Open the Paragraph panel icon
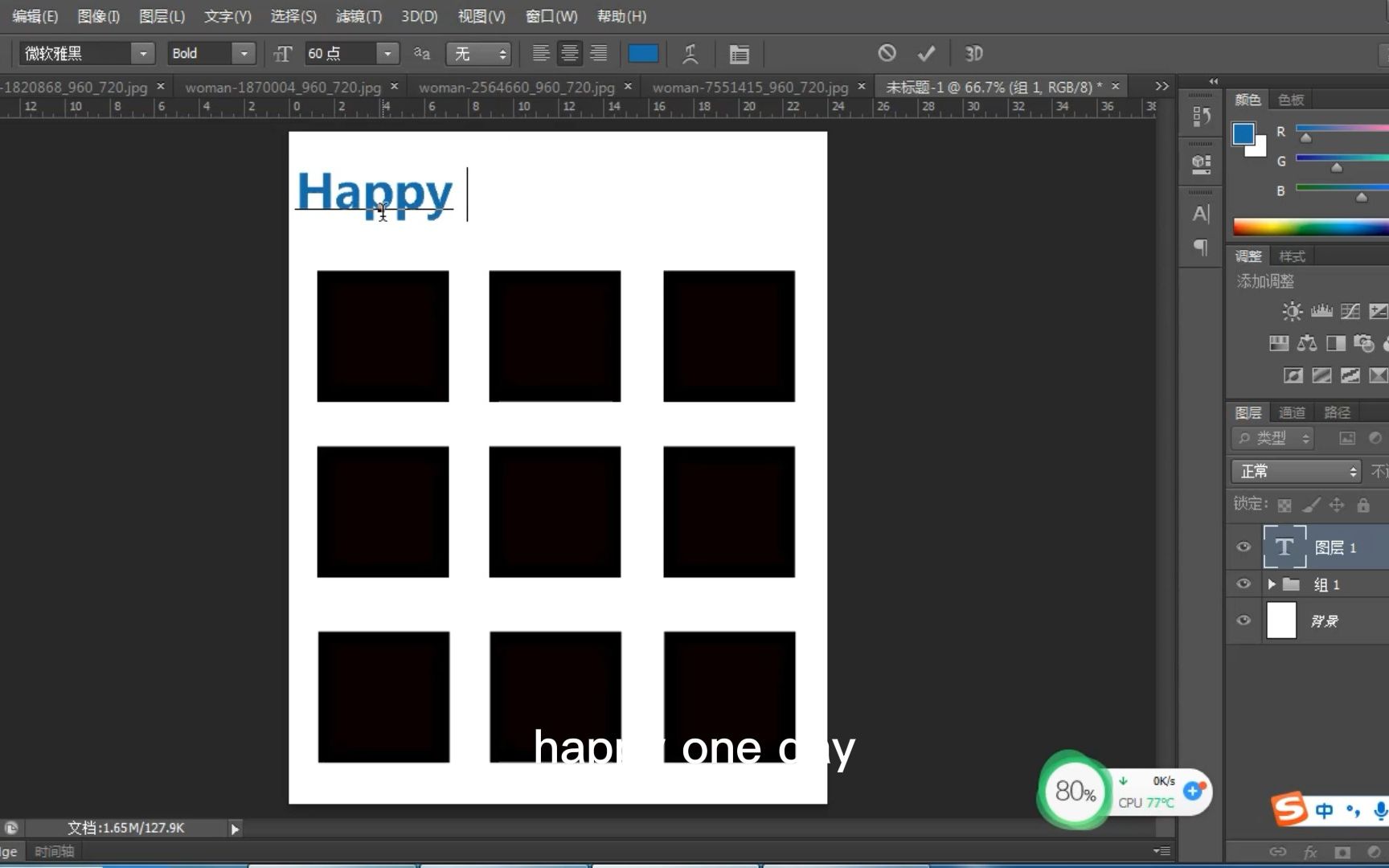This screenshot has width=1389, height=868. (x=1201, y=247)
